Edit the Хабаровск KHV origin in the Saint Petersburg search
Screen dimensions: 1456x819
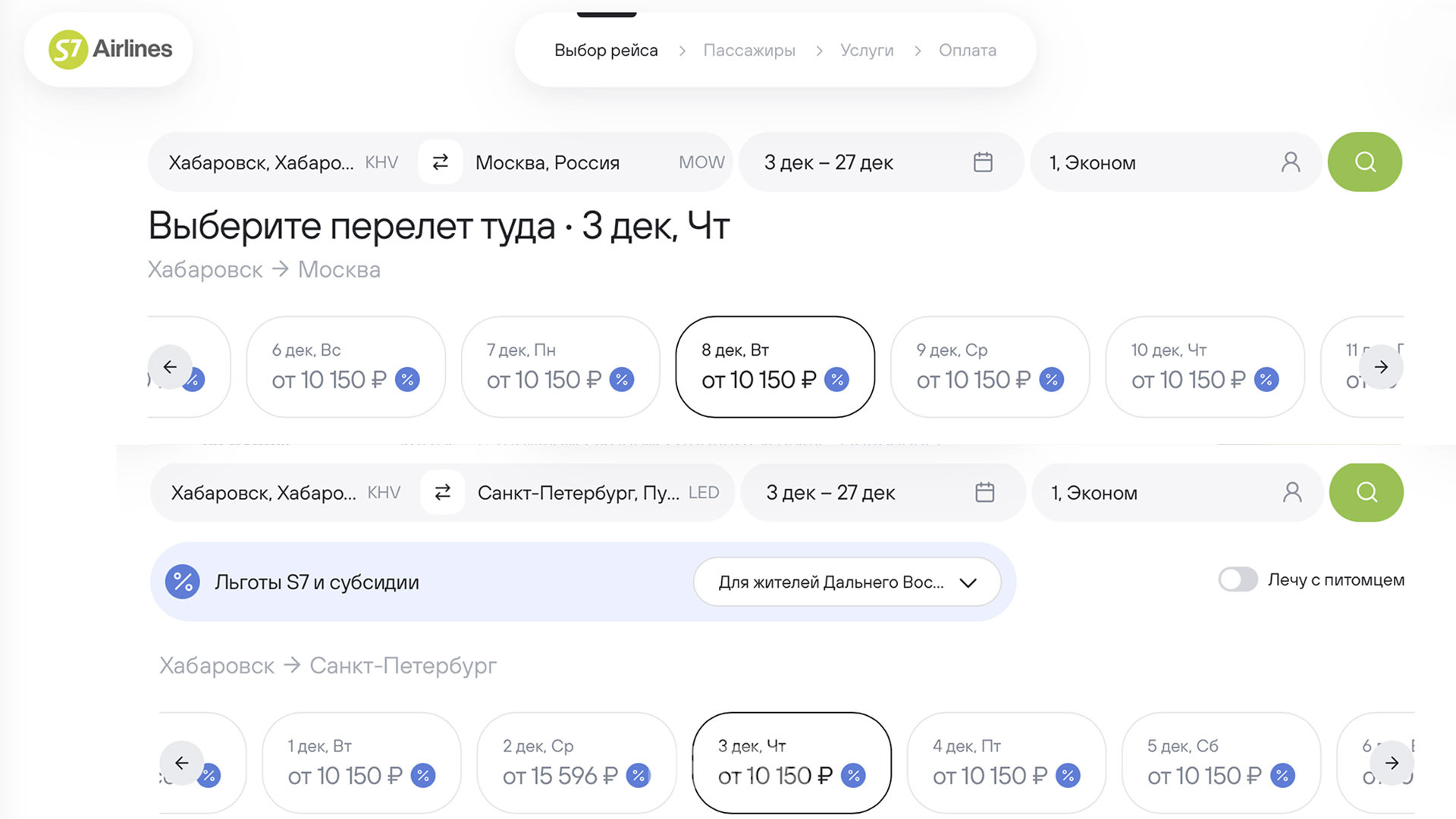[x=286, y=493]
